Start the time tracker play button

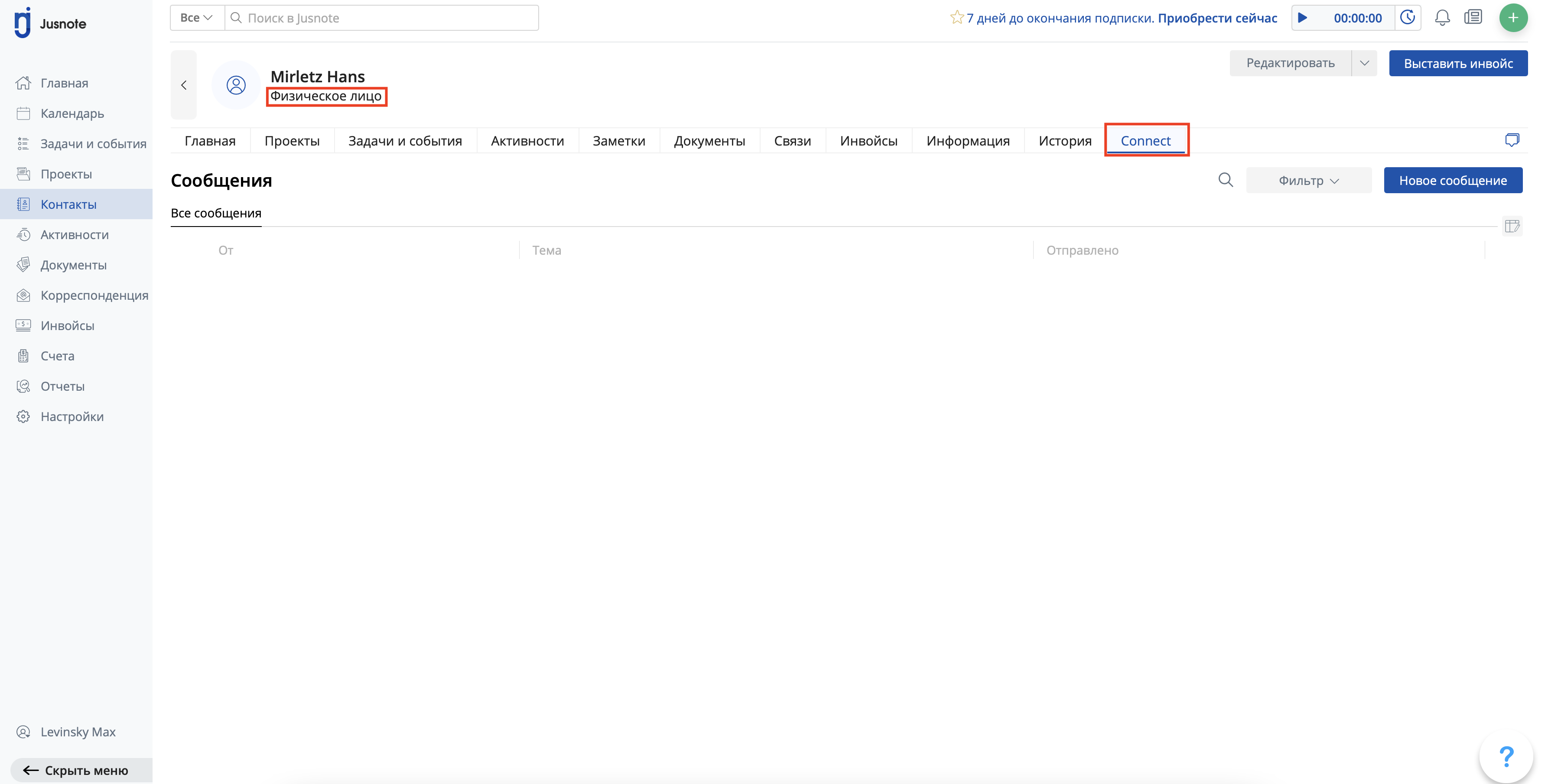(1302, 18)
